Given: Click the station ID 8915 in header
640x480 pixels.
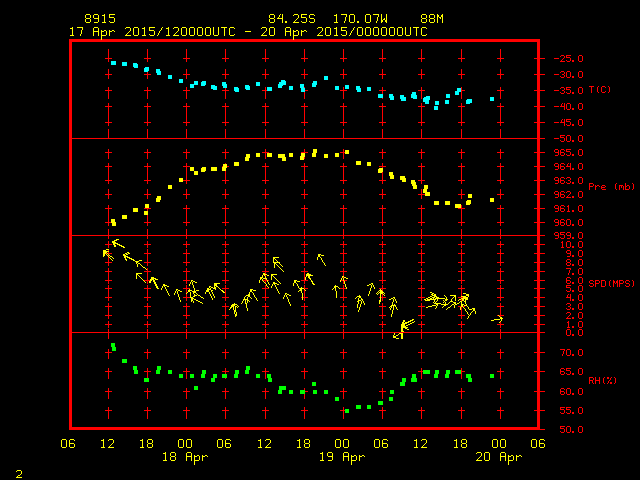Looking at the screenshot, I should pos(99,19).
